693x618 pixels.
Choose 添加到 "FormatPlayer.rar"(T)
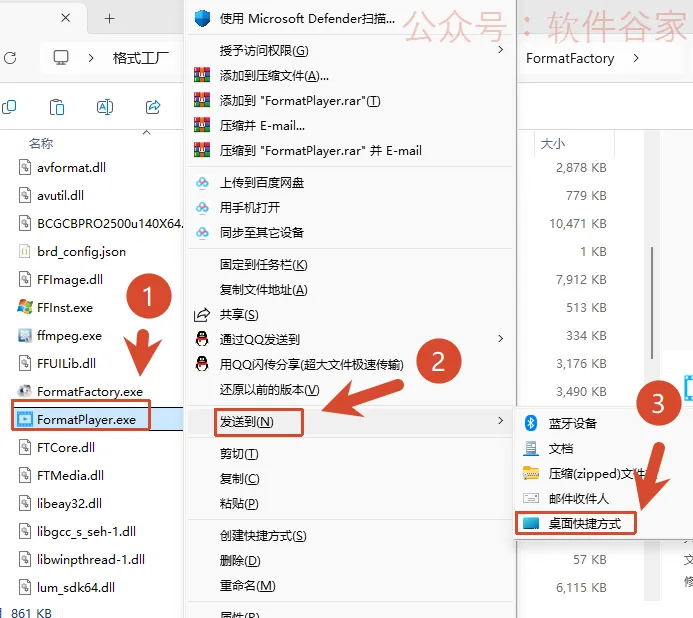(x=350, y=100)
